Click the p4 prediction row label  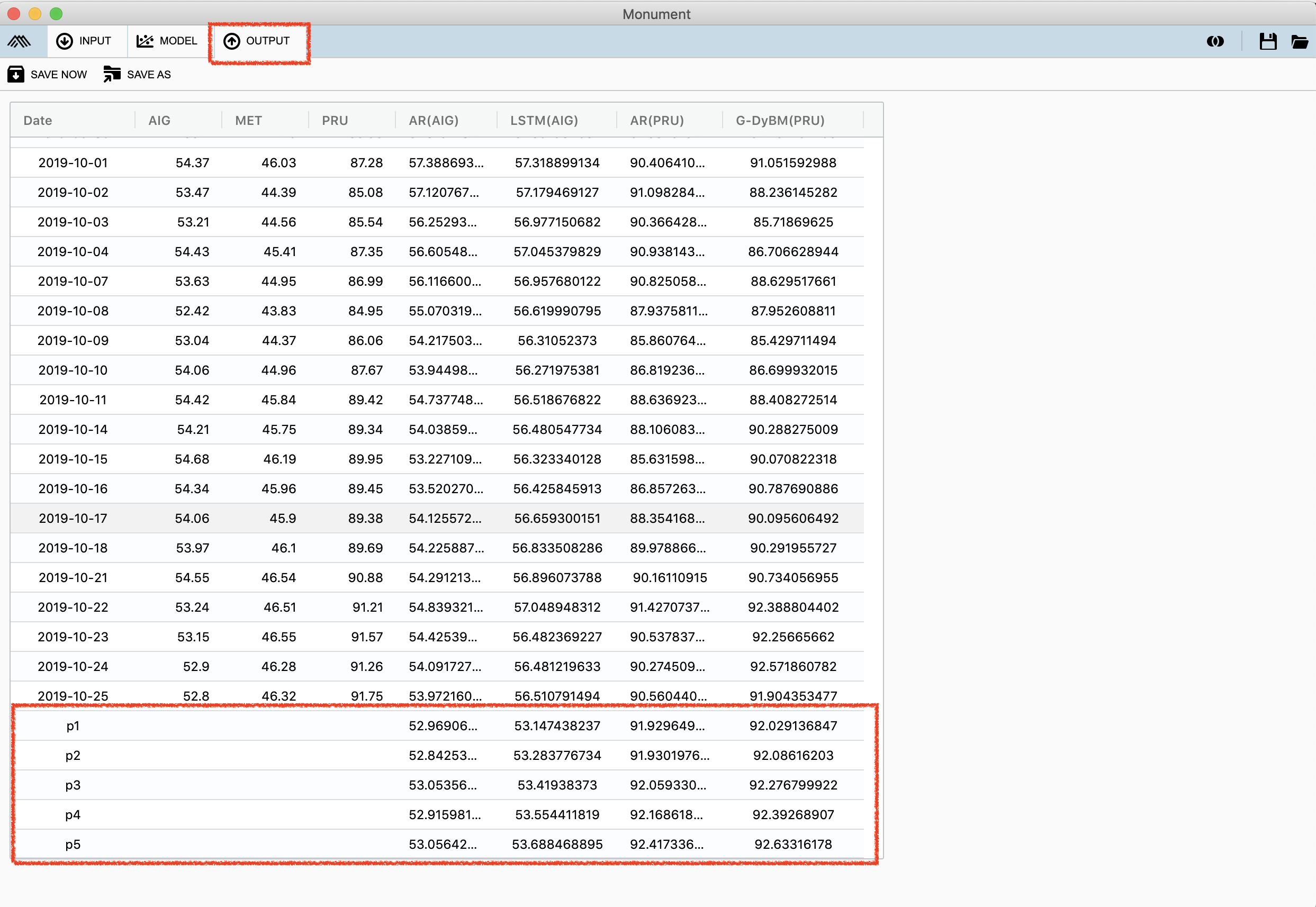[73, 815]
